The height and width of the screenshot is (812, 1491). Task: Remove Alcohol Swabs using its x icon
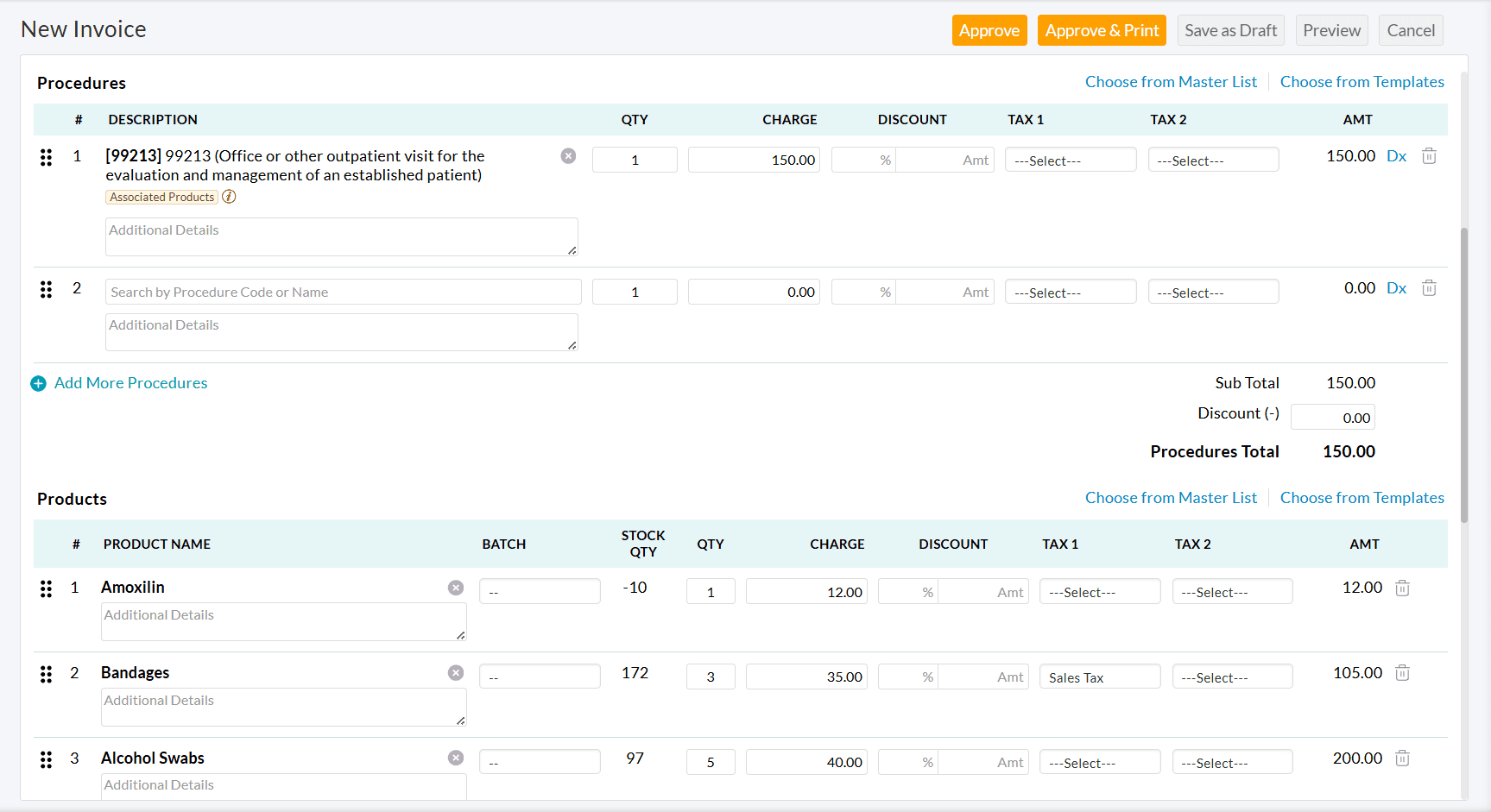pos(456,758)
